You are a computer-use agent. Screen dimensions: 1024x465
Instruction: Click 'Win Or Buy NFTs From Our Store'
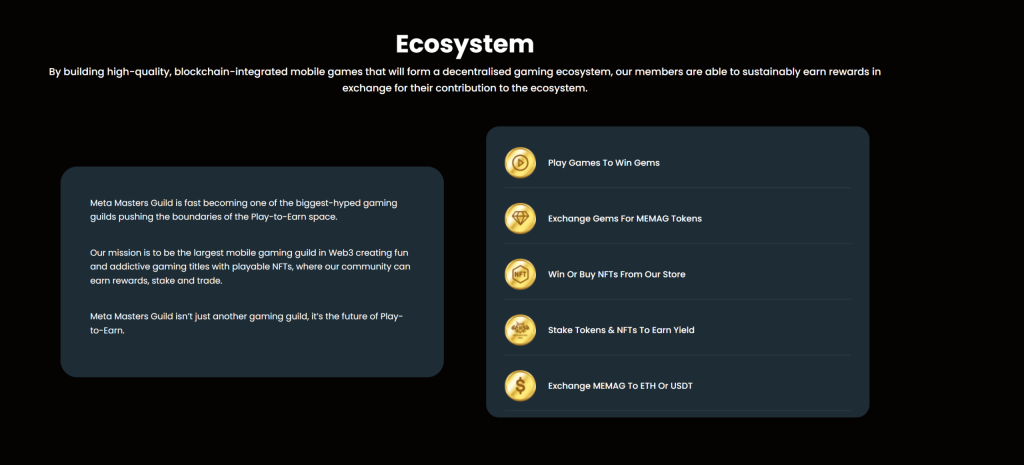[x=616, y=274]
